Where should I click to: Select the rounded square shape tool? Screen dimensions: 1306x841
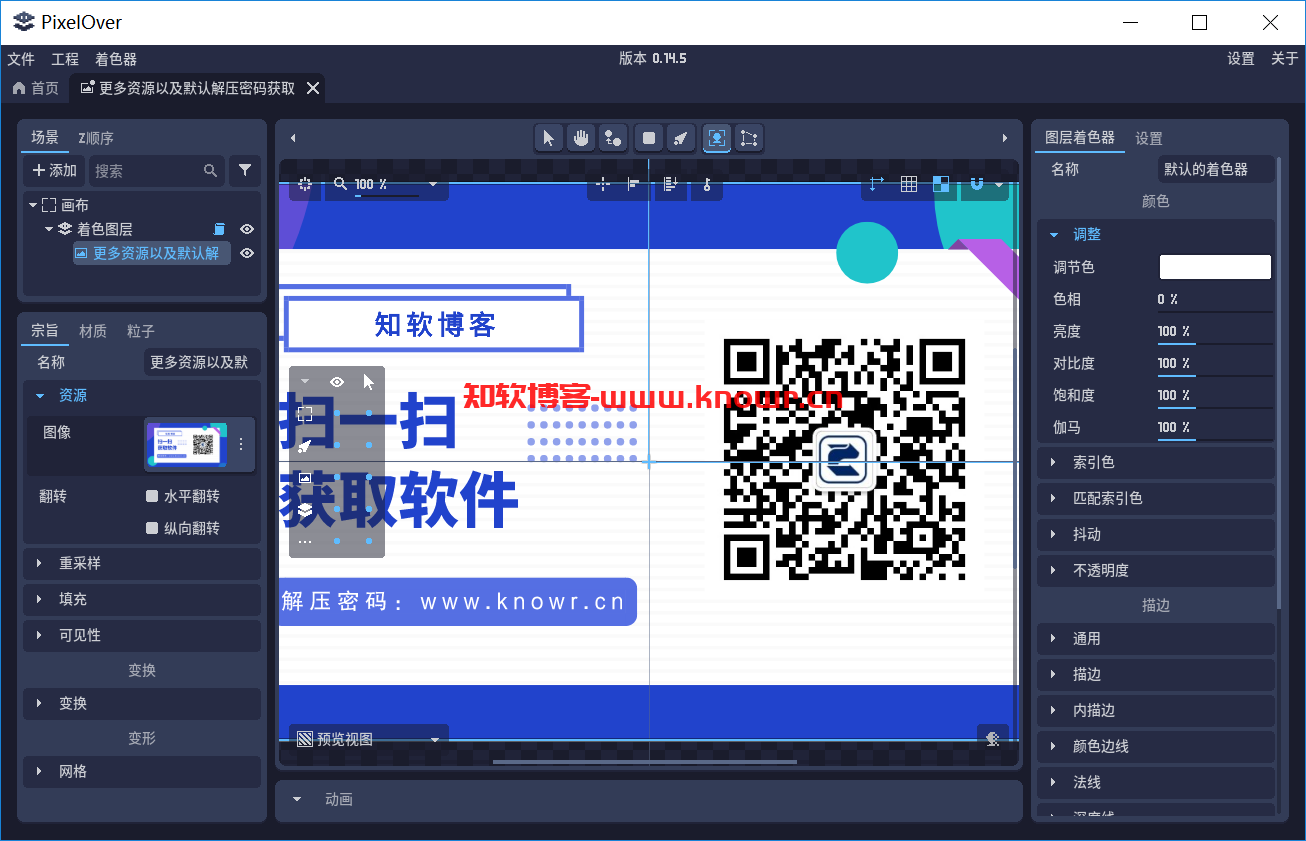pyautogui.click(x=649, y=139)
